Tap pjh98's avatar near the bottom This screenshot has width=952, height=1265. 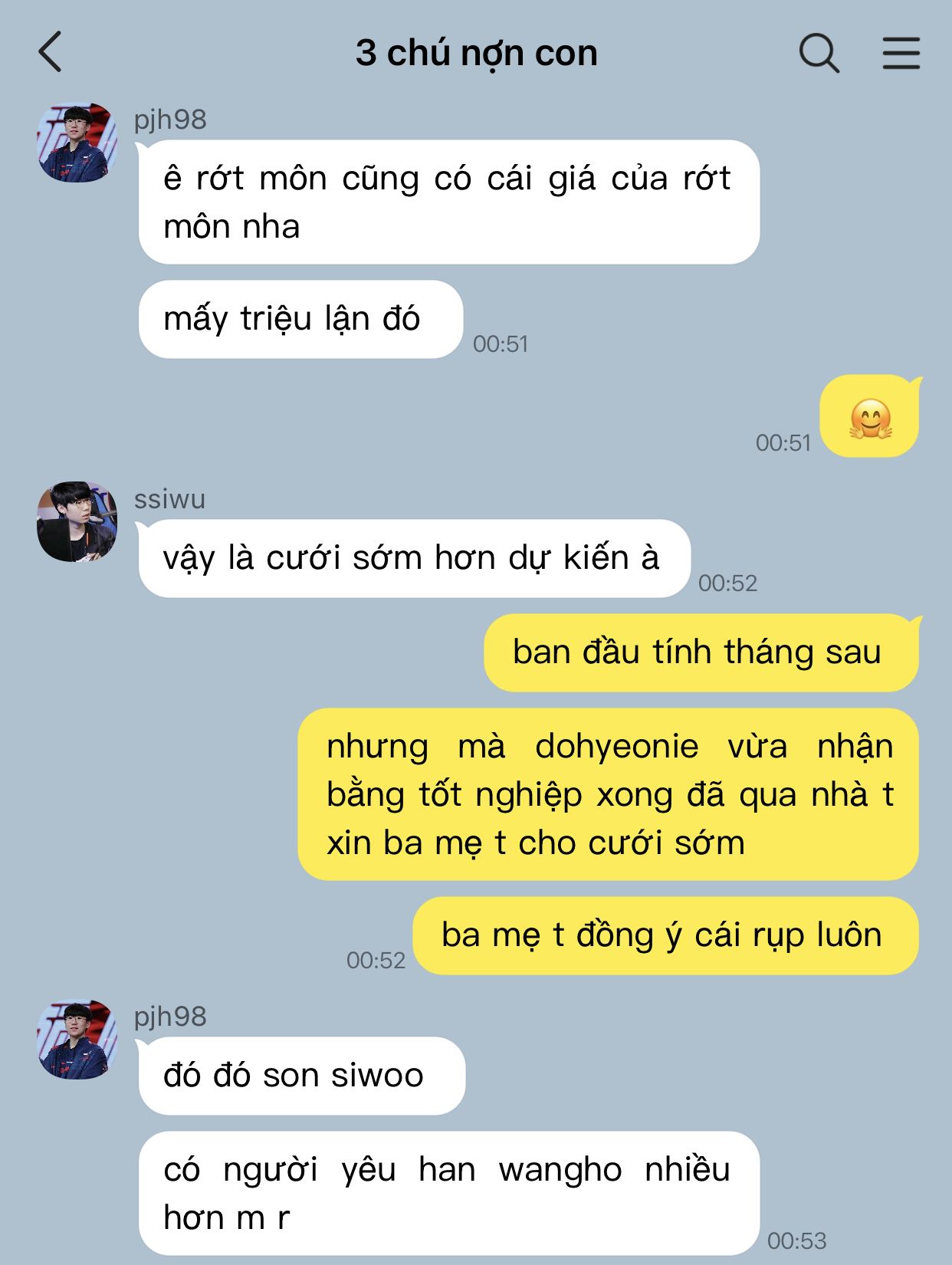point(77,1040)
